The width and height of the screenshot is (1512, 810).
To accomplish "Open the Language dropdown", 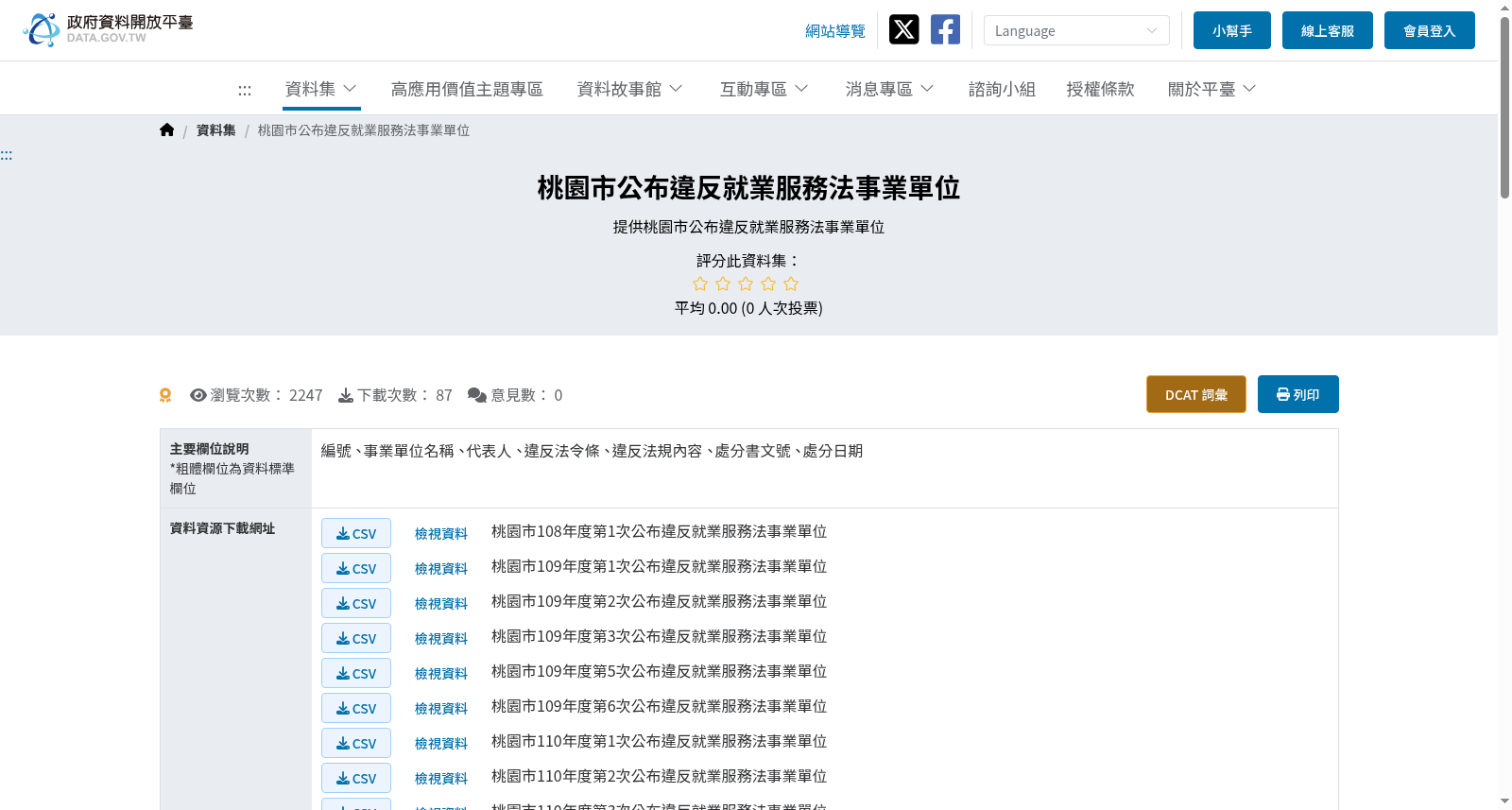I will pos(1076,30).
